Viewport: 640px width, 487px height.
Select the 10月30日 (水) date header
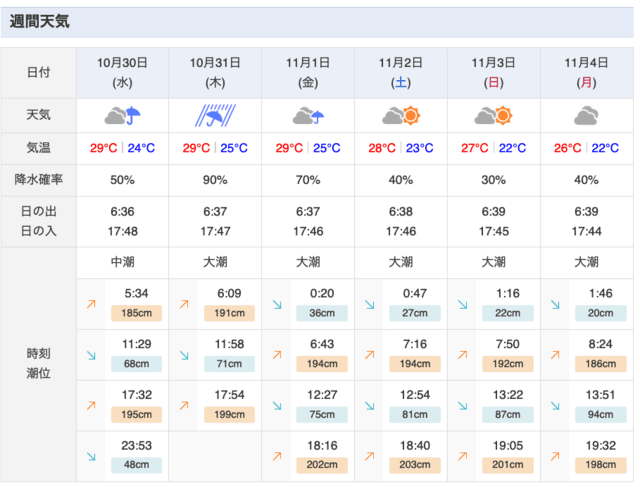coord(123,72)
